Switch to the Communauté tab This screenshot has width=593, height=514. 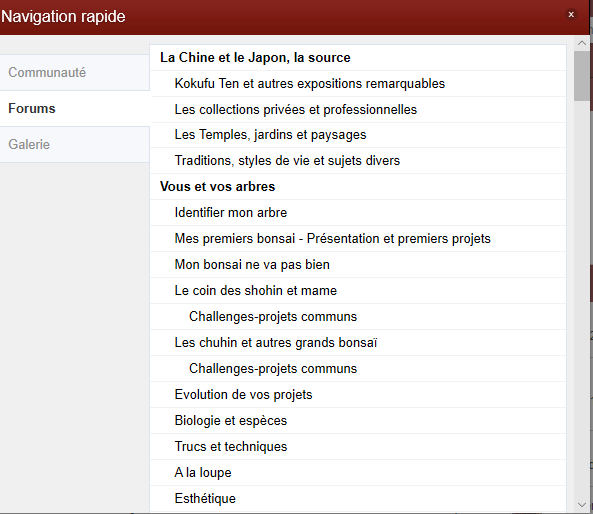(x=75, y=72)
